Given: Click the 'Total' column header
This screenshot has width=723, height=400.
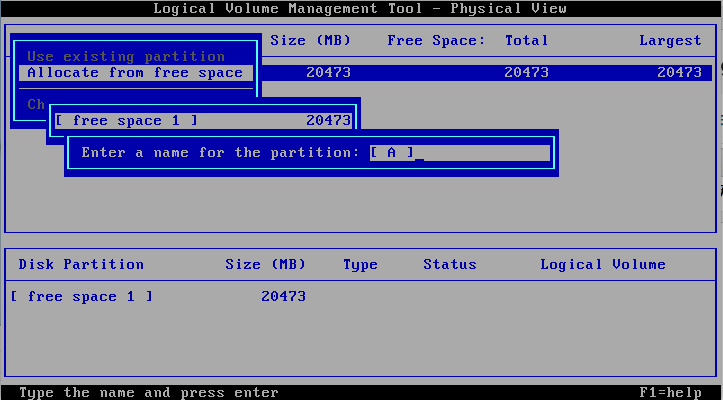Looking at the screenshot, I should tap(526, 41).
